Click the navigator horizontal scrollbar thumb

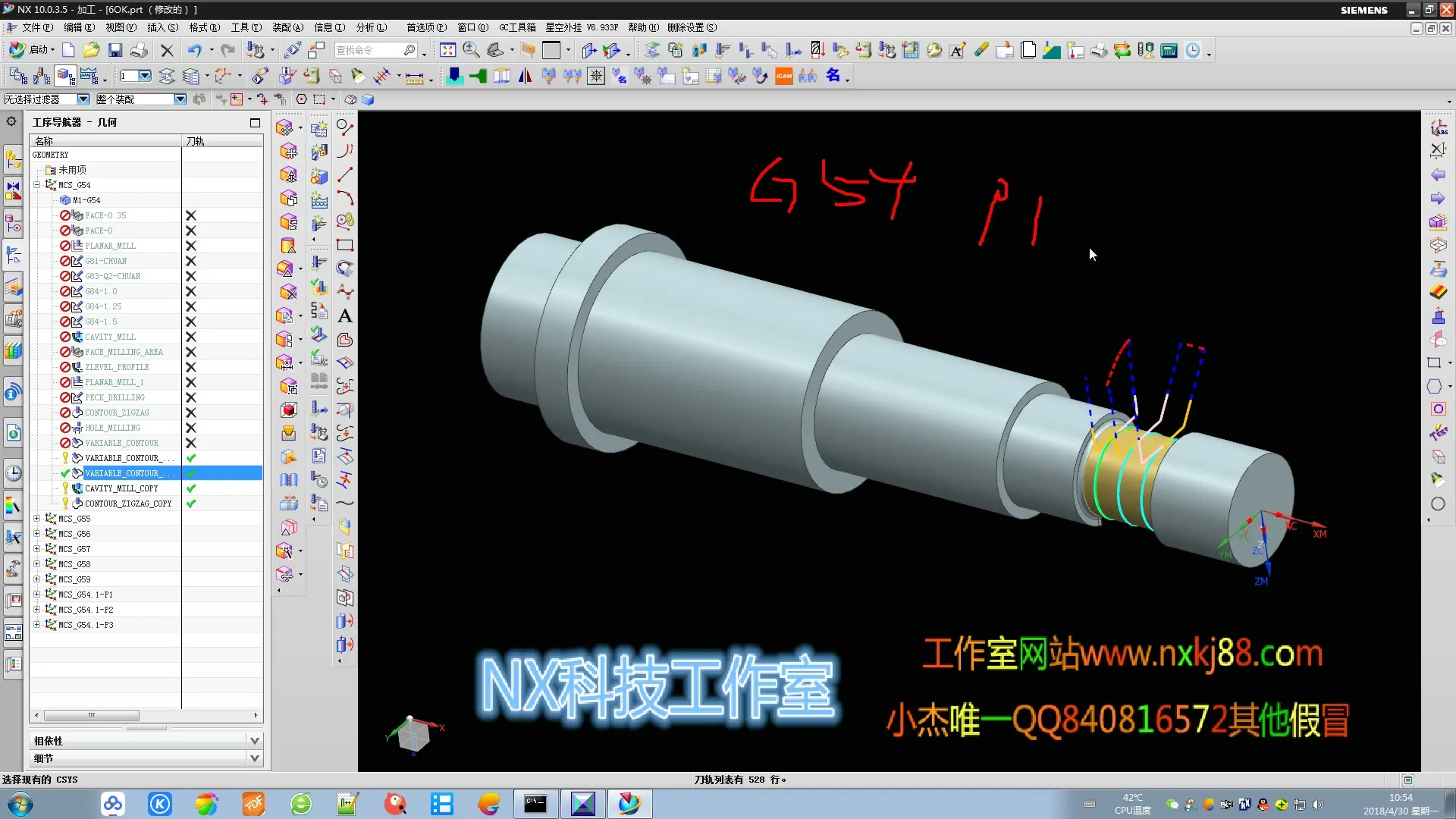(x=91, y=715)
